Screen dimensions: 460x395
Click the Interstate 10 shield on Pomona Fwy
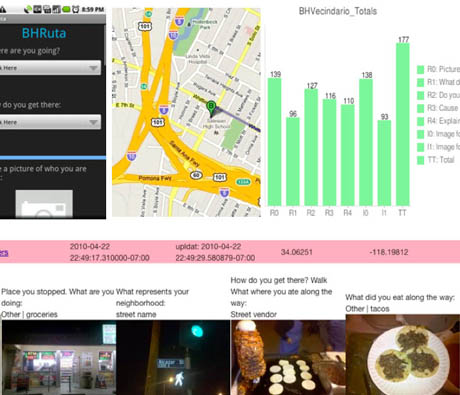(x=132, y=156)
